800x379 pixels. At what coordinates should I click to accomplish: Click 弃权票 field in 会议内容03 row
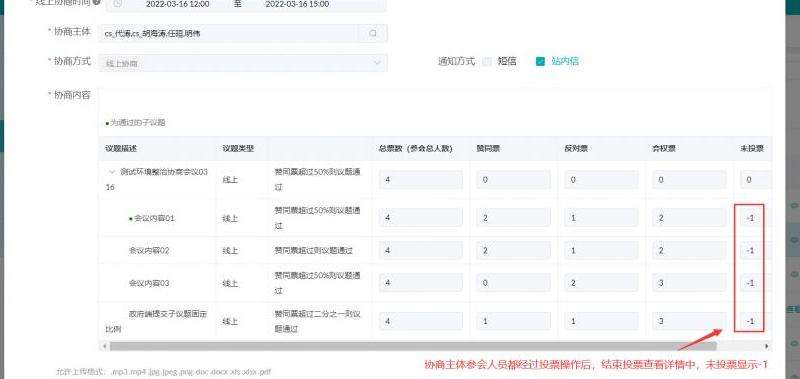click(x=689, y=283)
